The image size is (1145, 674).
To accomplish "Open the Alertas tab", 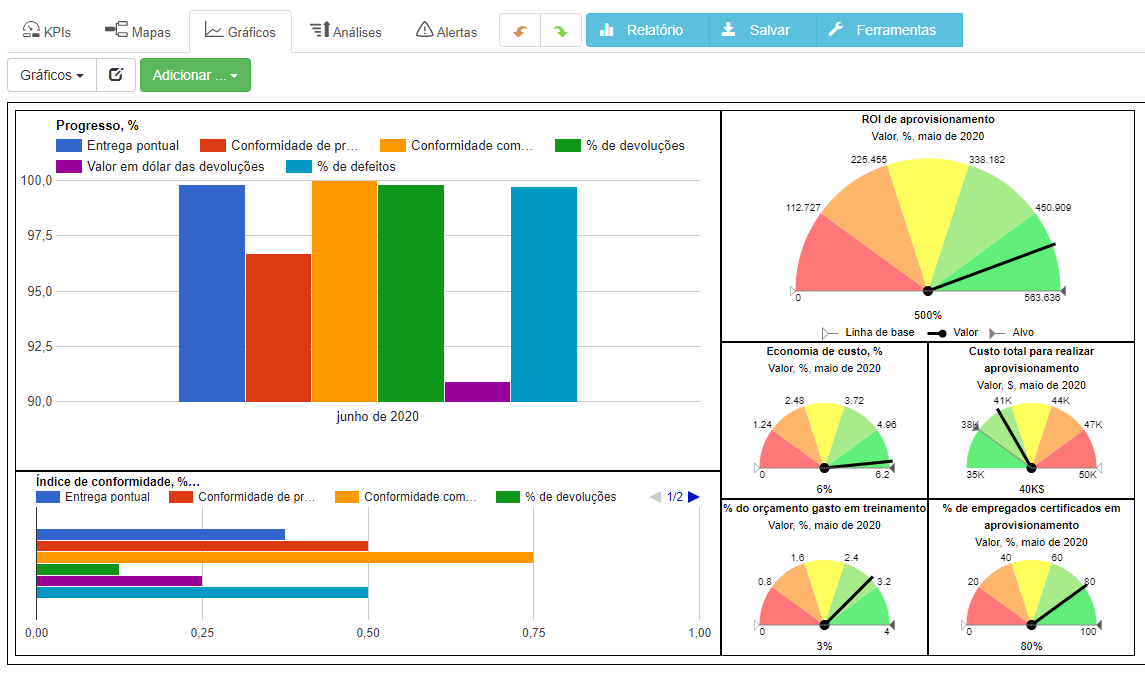I will [446, 31].
